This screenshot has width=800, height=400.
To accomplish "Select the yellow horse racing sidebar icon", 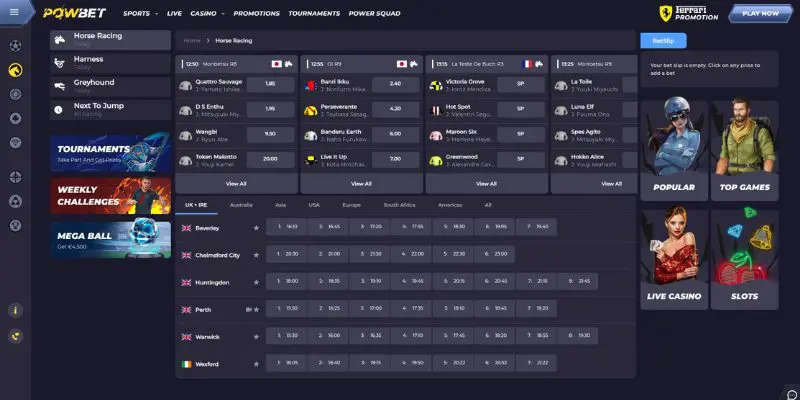I will pyautogui.click(x=15, y=70).
